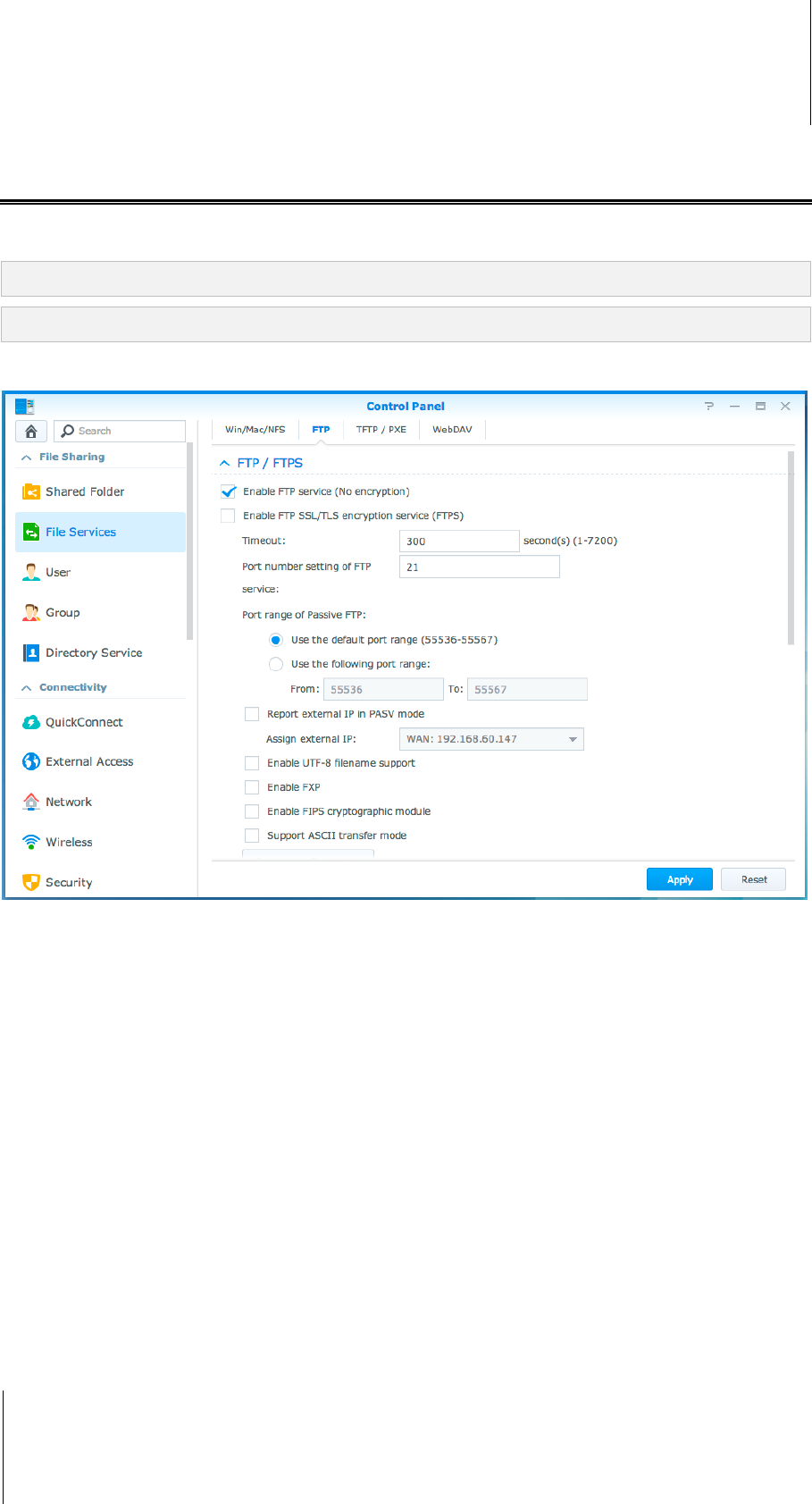
Task: Open the QuickConnect icon
Action: click(x=31, y=722)
